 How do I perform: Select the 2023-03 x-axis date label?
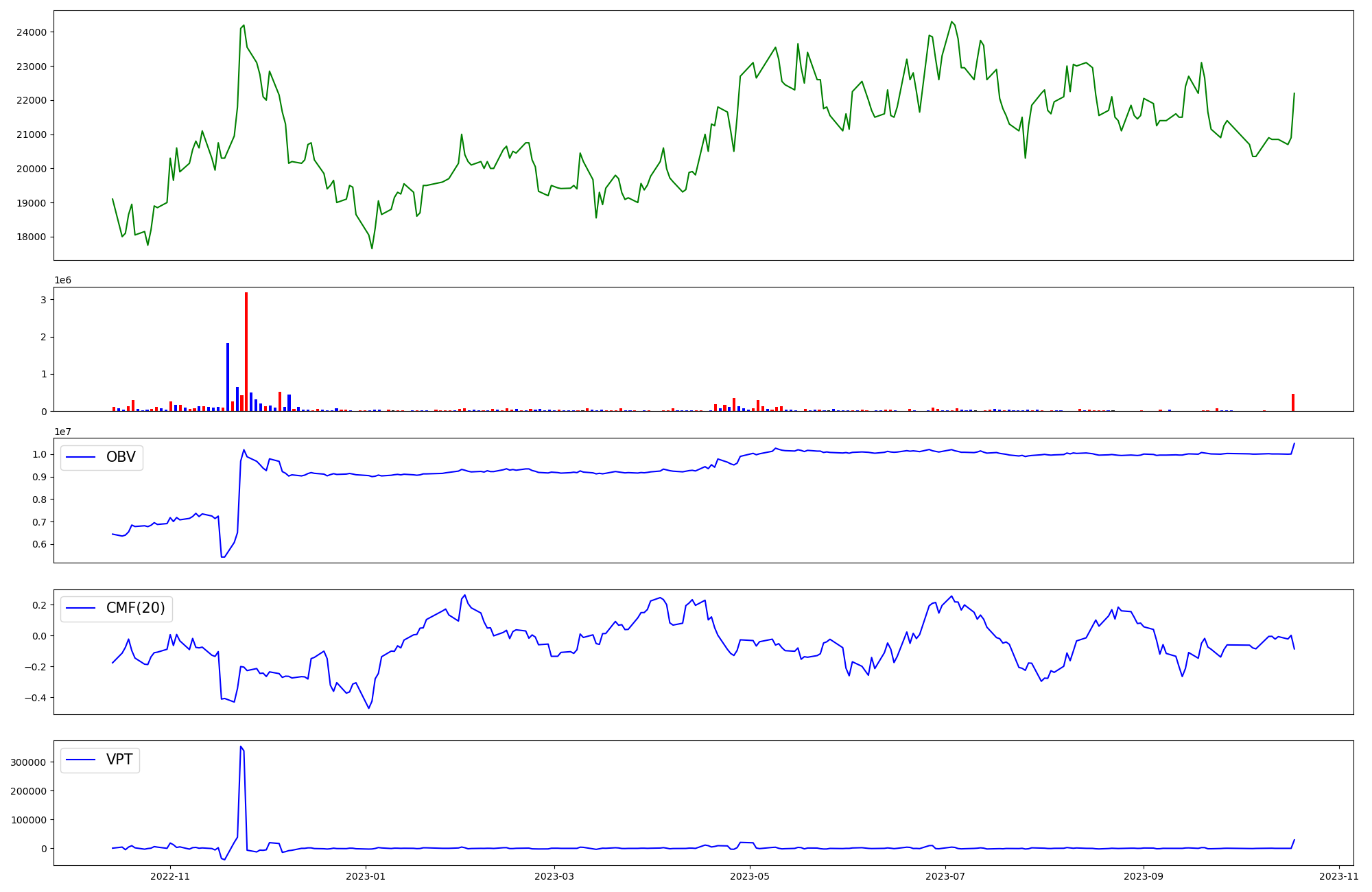[554, 876]
